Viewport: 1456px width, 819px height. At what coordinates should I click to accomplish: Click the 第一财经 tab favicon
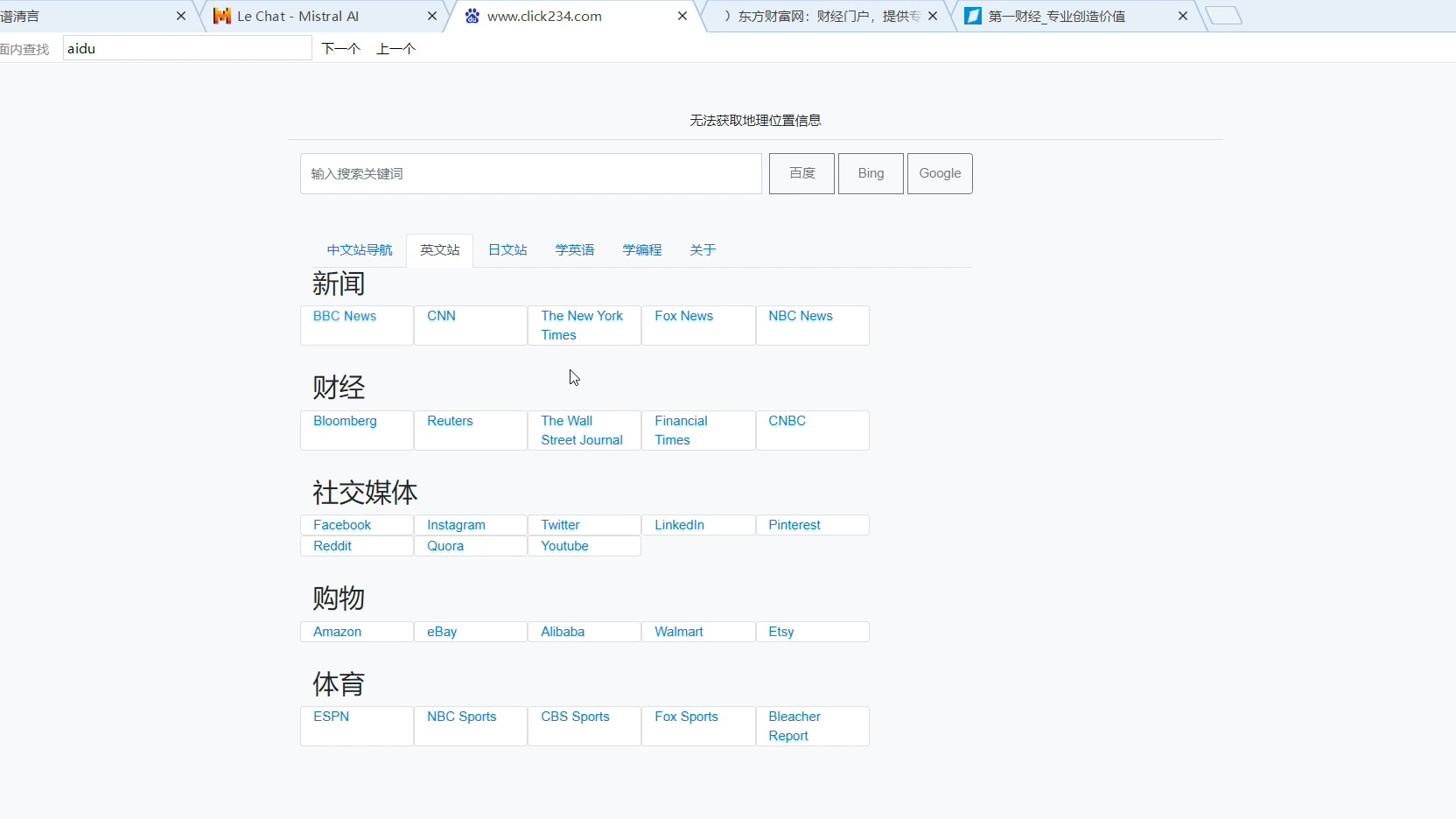[973, 16]
